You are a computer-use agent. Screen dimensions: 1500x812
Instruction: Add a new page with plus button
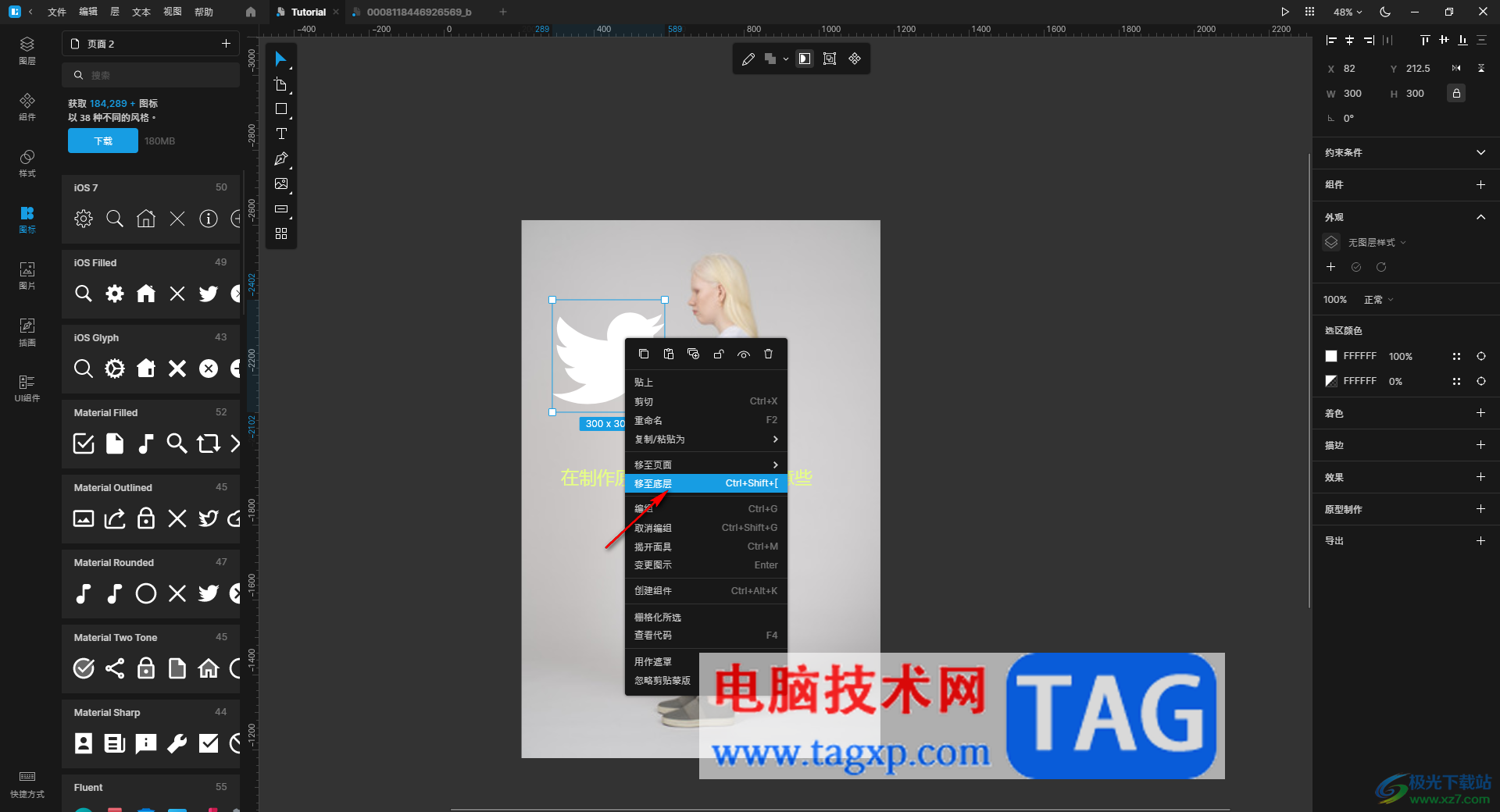pyautogui.click(x=226, y=44)
